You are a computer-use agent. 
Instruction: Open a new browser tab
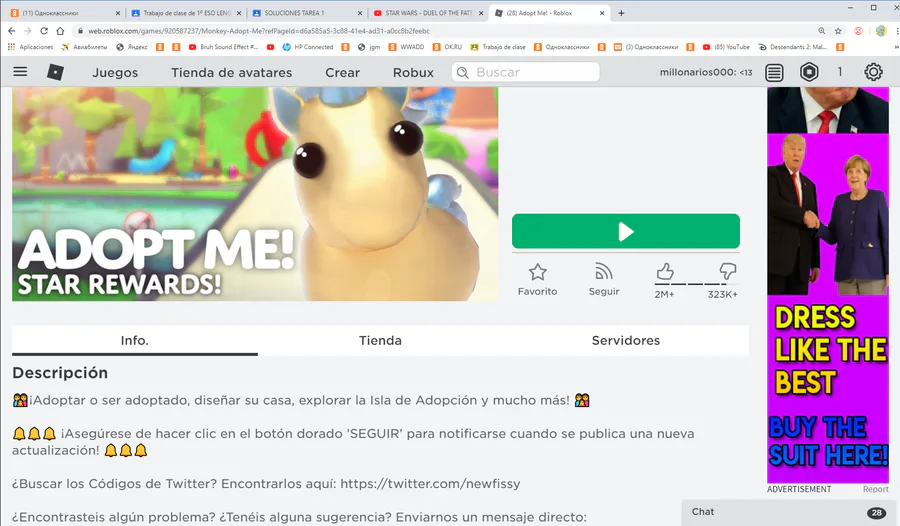tap(622, 13)
